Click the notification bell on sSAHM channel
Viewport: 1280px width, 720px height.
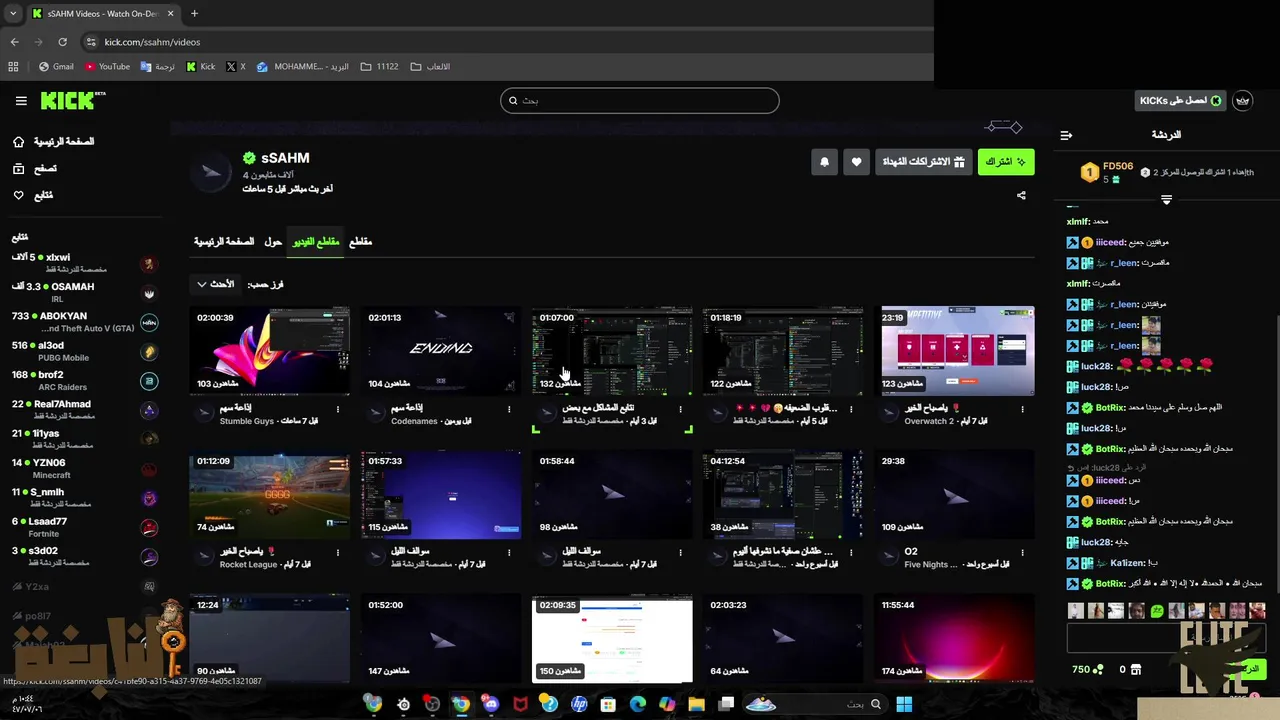point(824,162)
